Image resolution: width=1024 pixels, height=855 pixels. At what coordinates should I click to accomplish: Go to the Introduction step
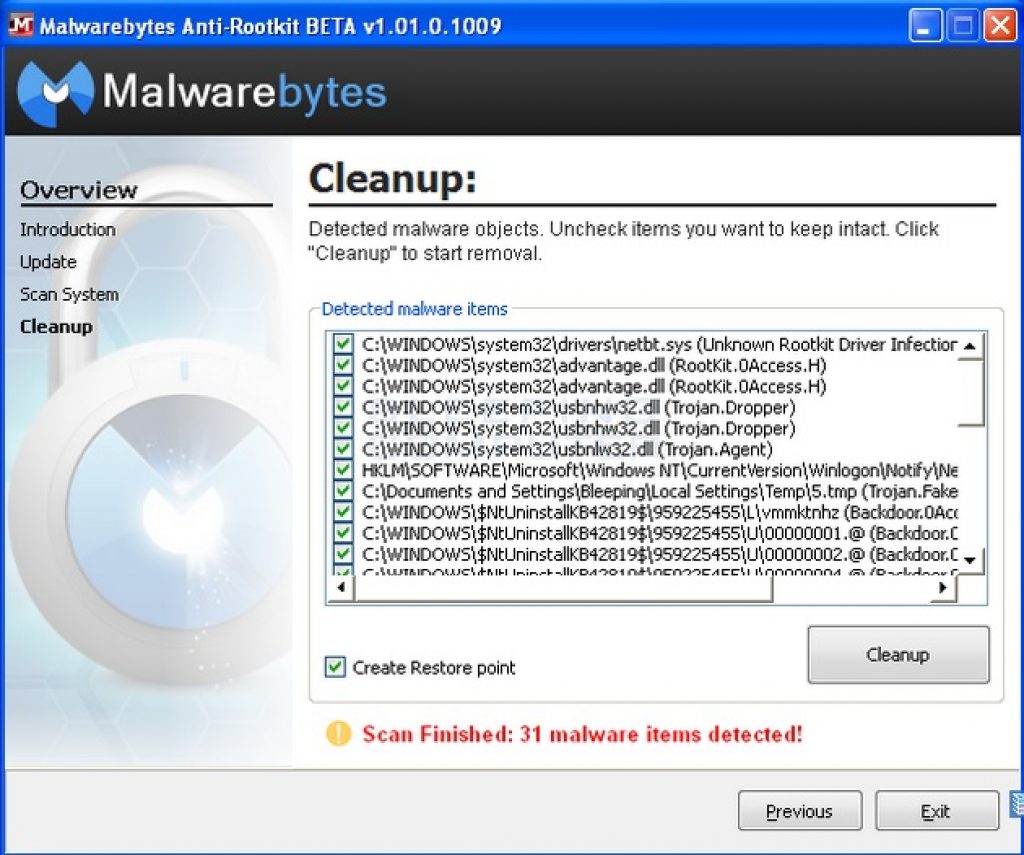coord(67,229)
